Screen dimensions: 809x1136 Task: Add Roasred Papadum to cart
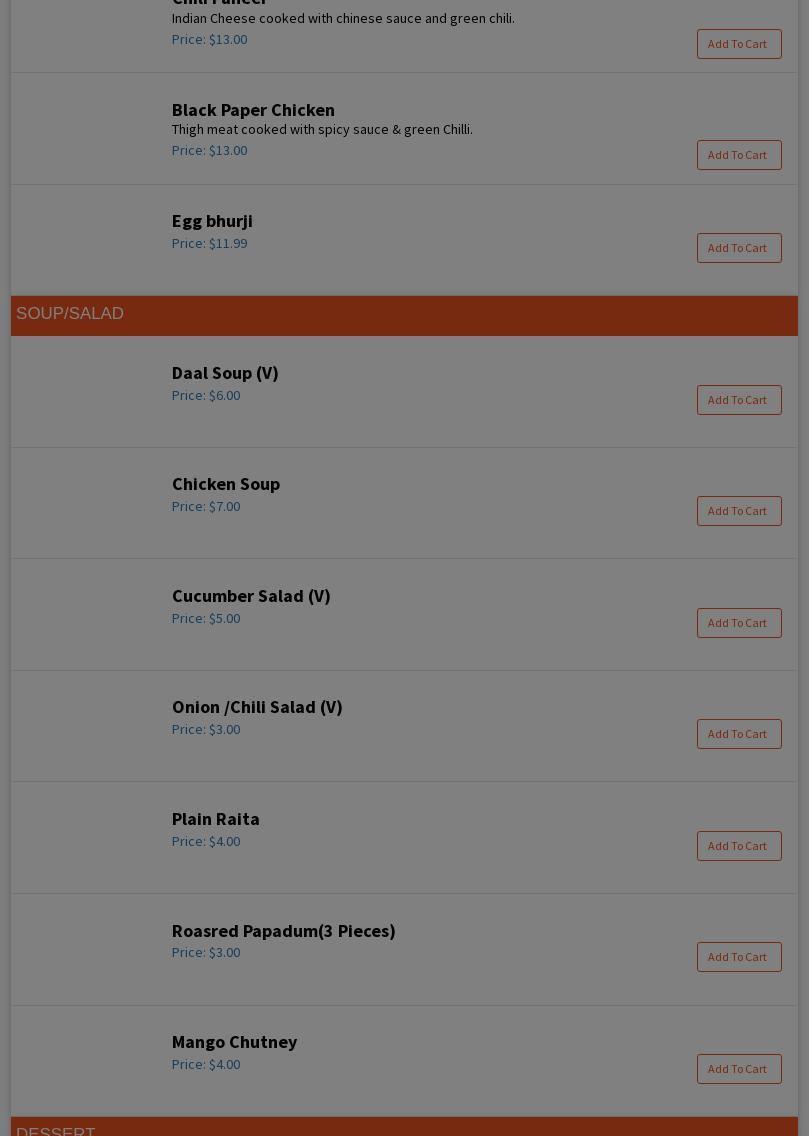pyautogui.click(x=738, y=957)
